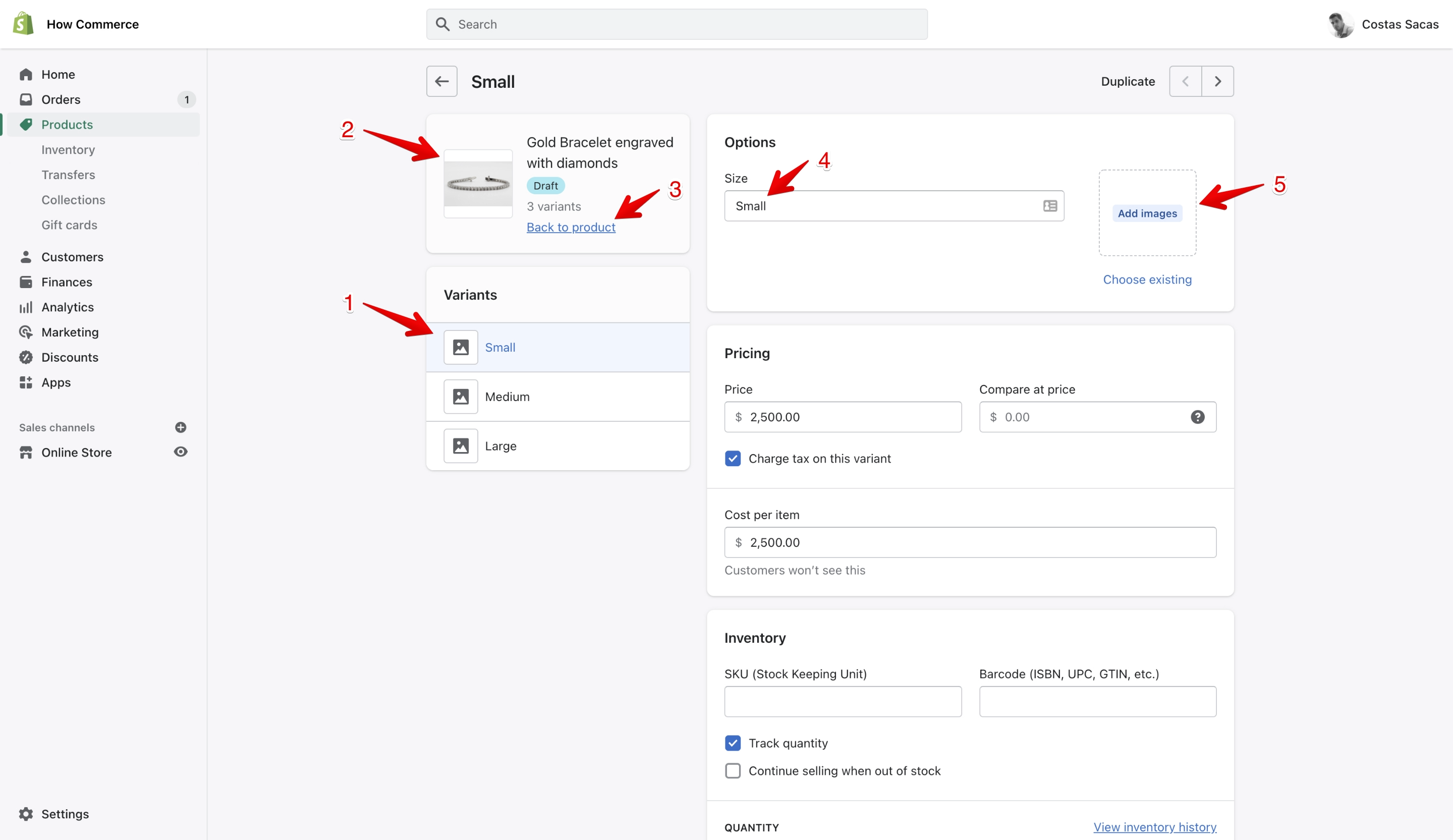
Task: Click the Customers person icon
Action: [x=26, y=257]
